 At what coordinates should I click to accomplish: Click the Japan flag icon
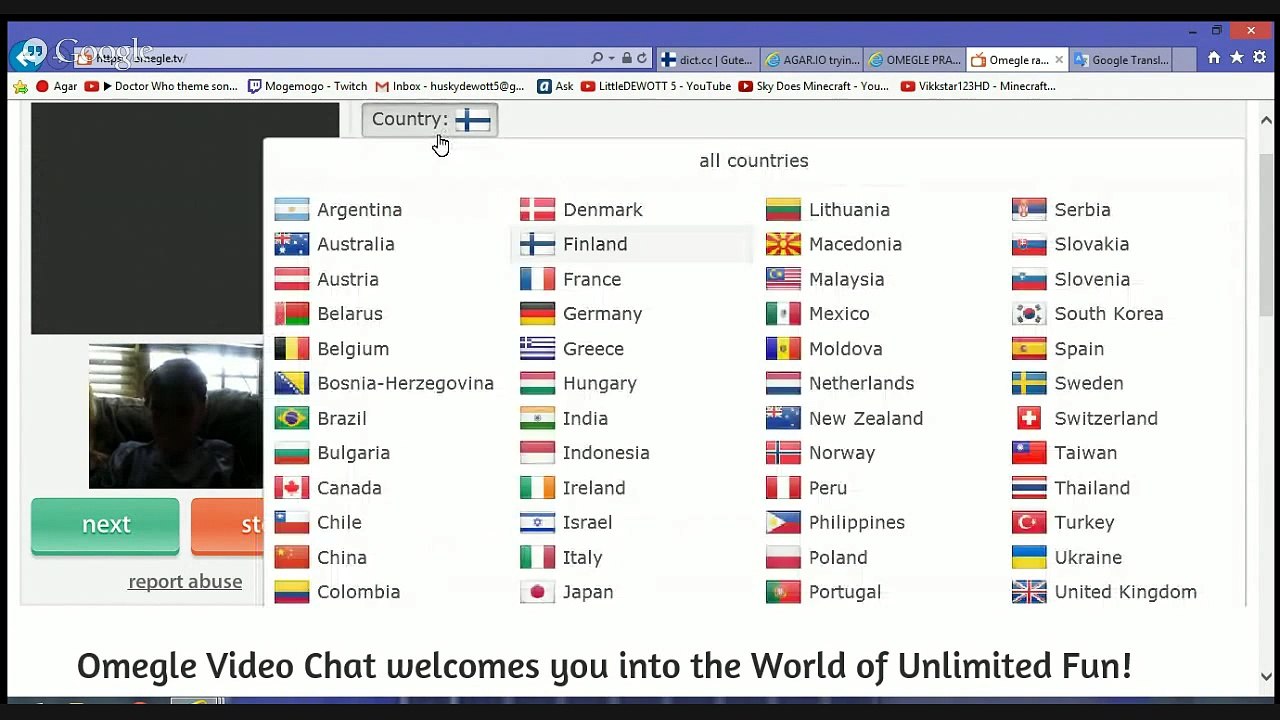pos(537,592)
